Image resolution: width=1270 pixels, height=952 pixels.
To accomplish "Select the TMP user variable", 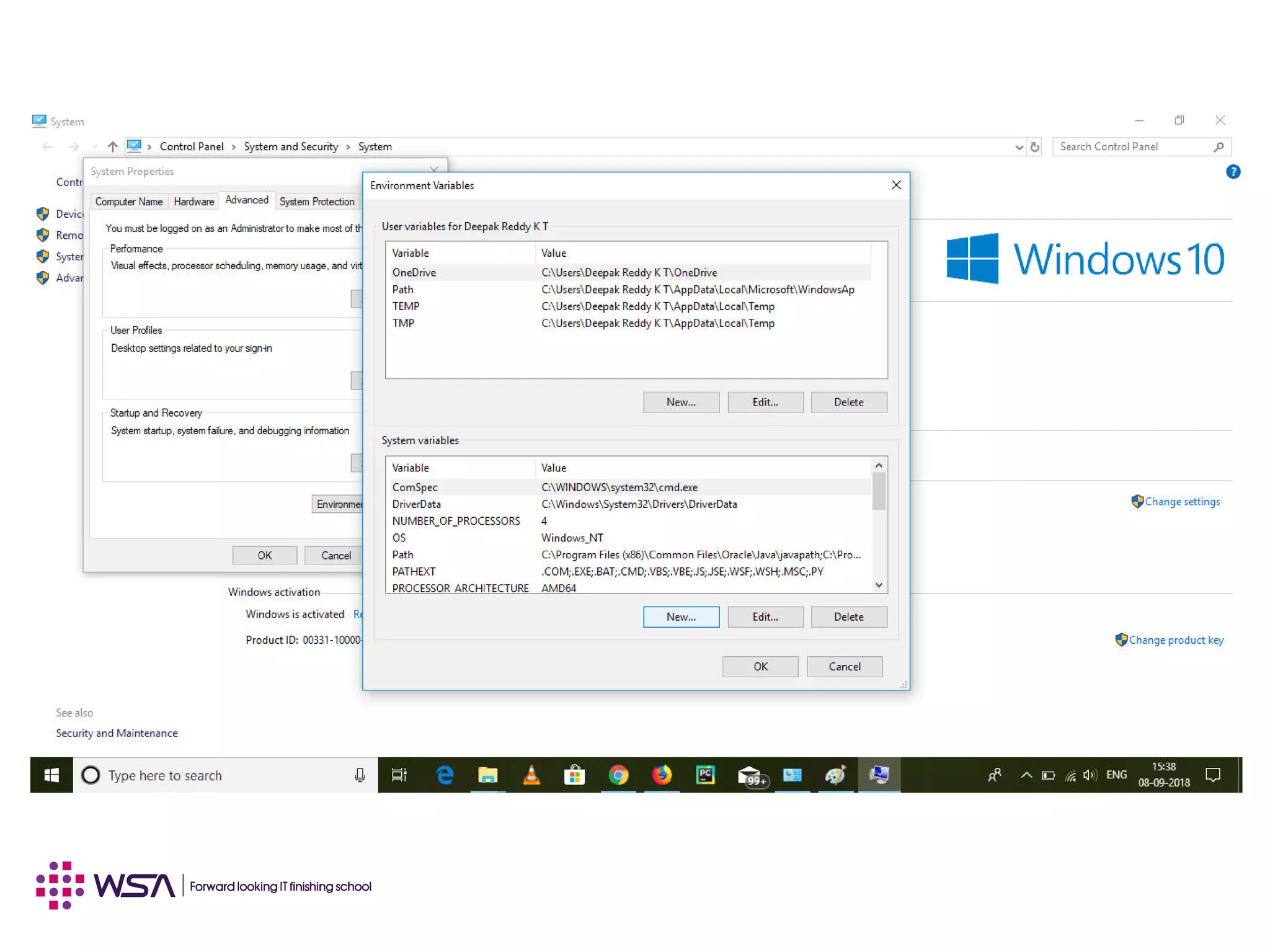I will pyautogui.click(x=629, y=323).
